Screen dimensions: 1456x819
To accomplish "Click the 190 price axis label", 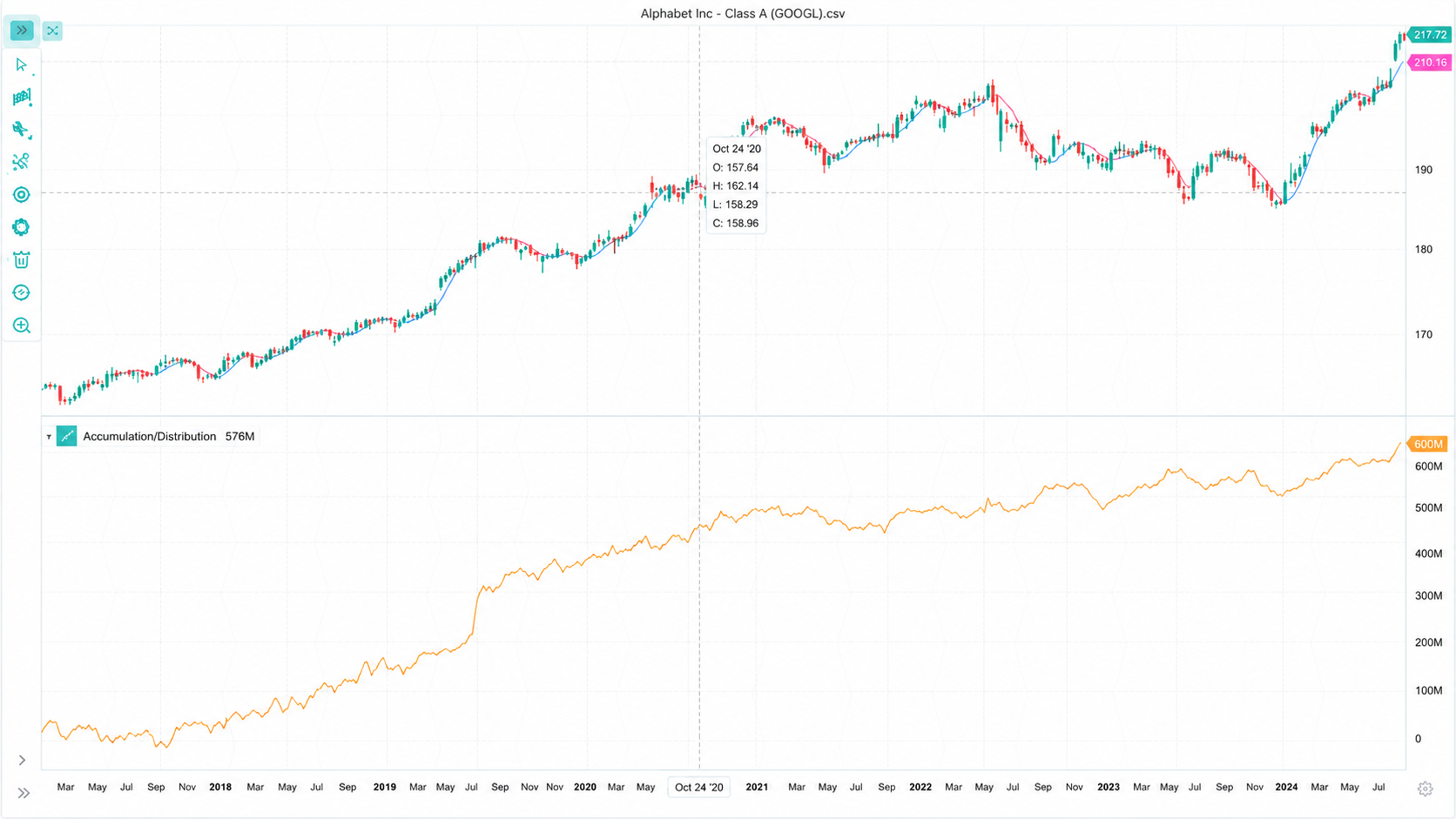I will [1424, 170].
